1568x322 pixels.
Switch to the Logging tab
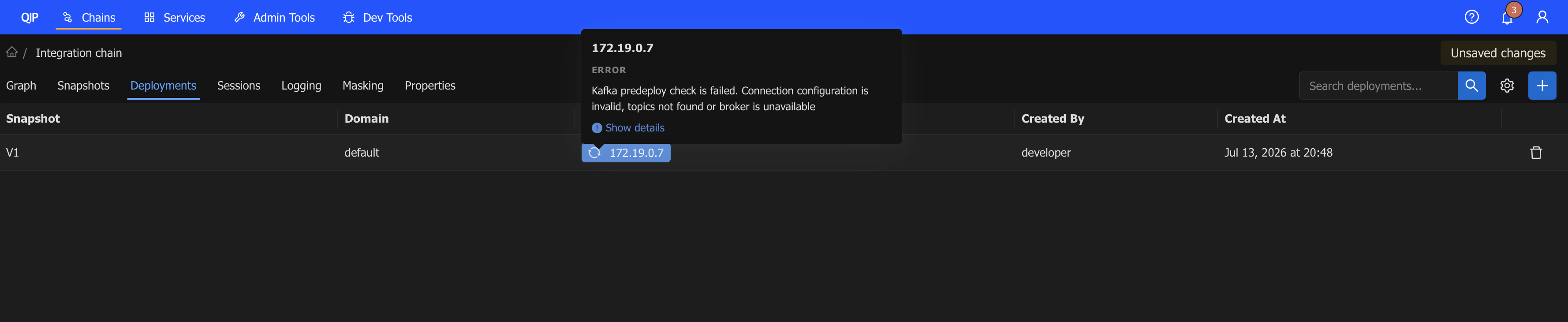(x=301, y=86)
